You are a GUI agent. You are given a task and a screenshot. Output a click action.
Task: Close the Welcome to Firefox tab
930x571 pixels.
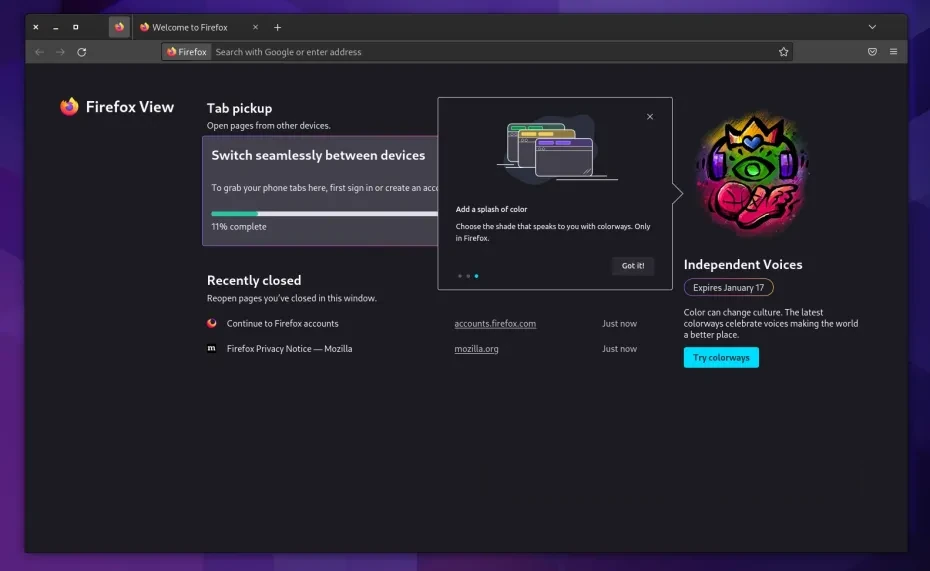coord(255,27)
